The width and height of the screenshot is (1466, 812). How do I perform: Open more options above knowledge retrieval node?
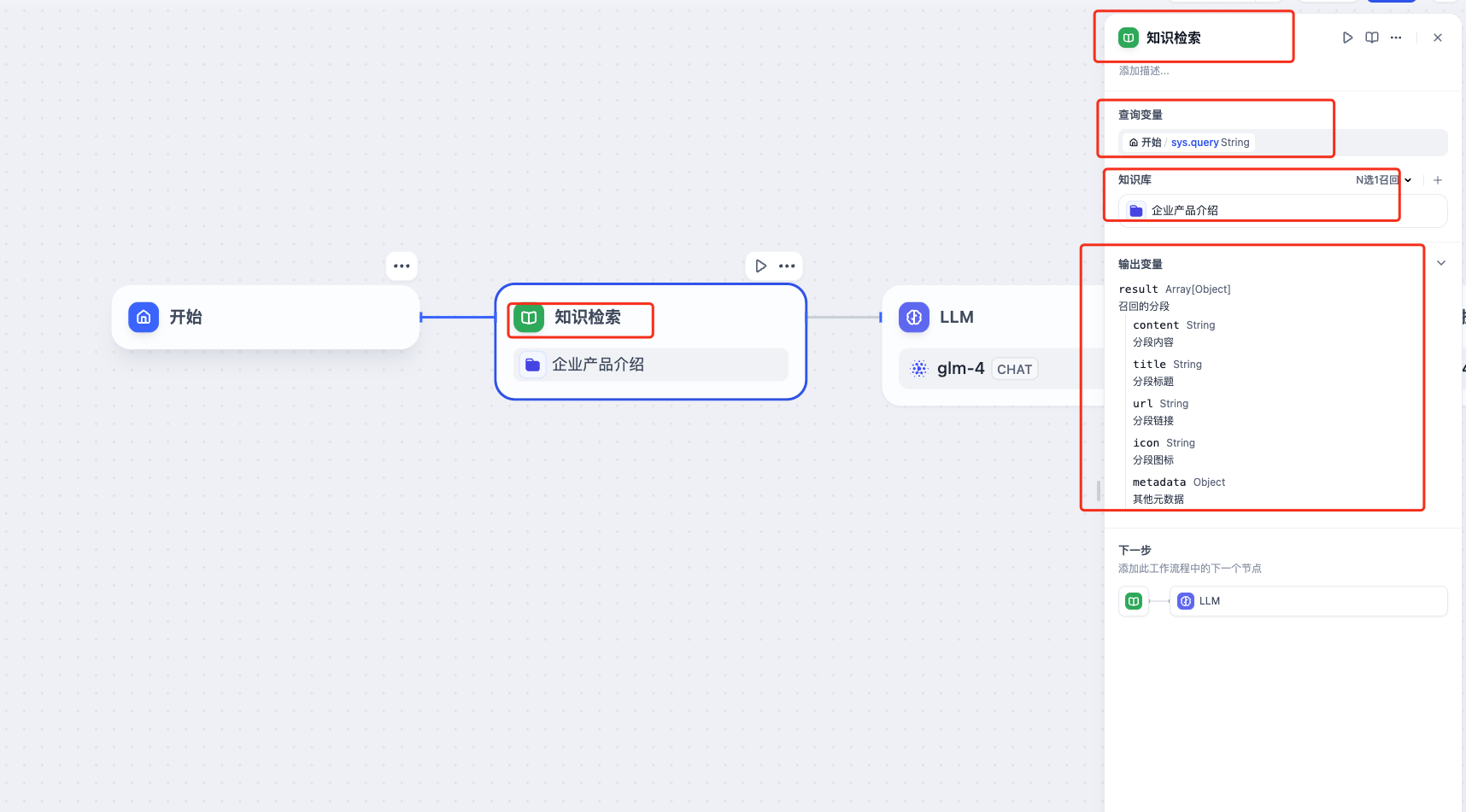[x=788, y=266]
